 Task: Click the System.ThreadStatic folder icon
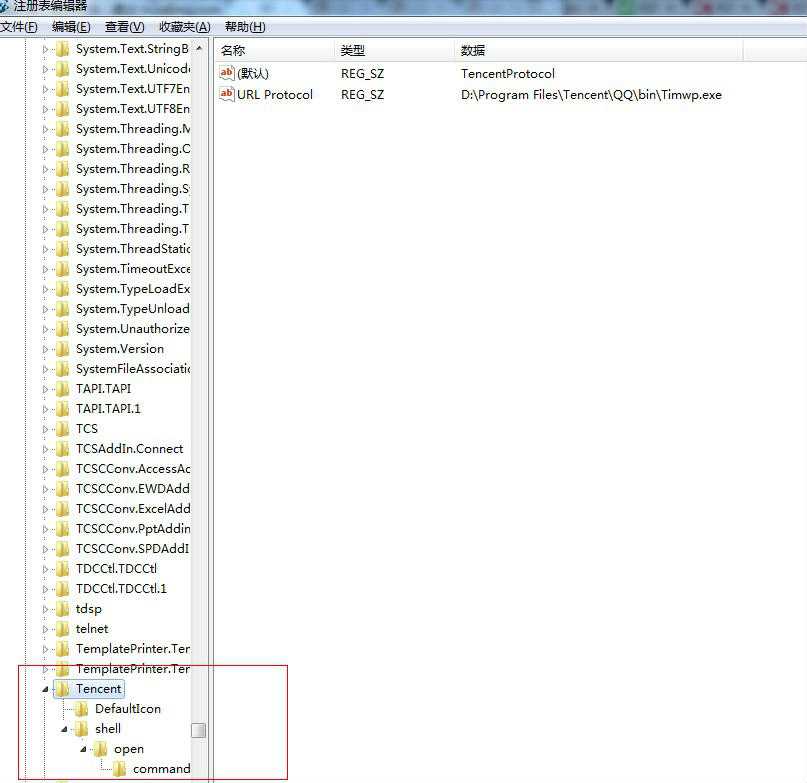pyautogui.click(x=62, y=249)
